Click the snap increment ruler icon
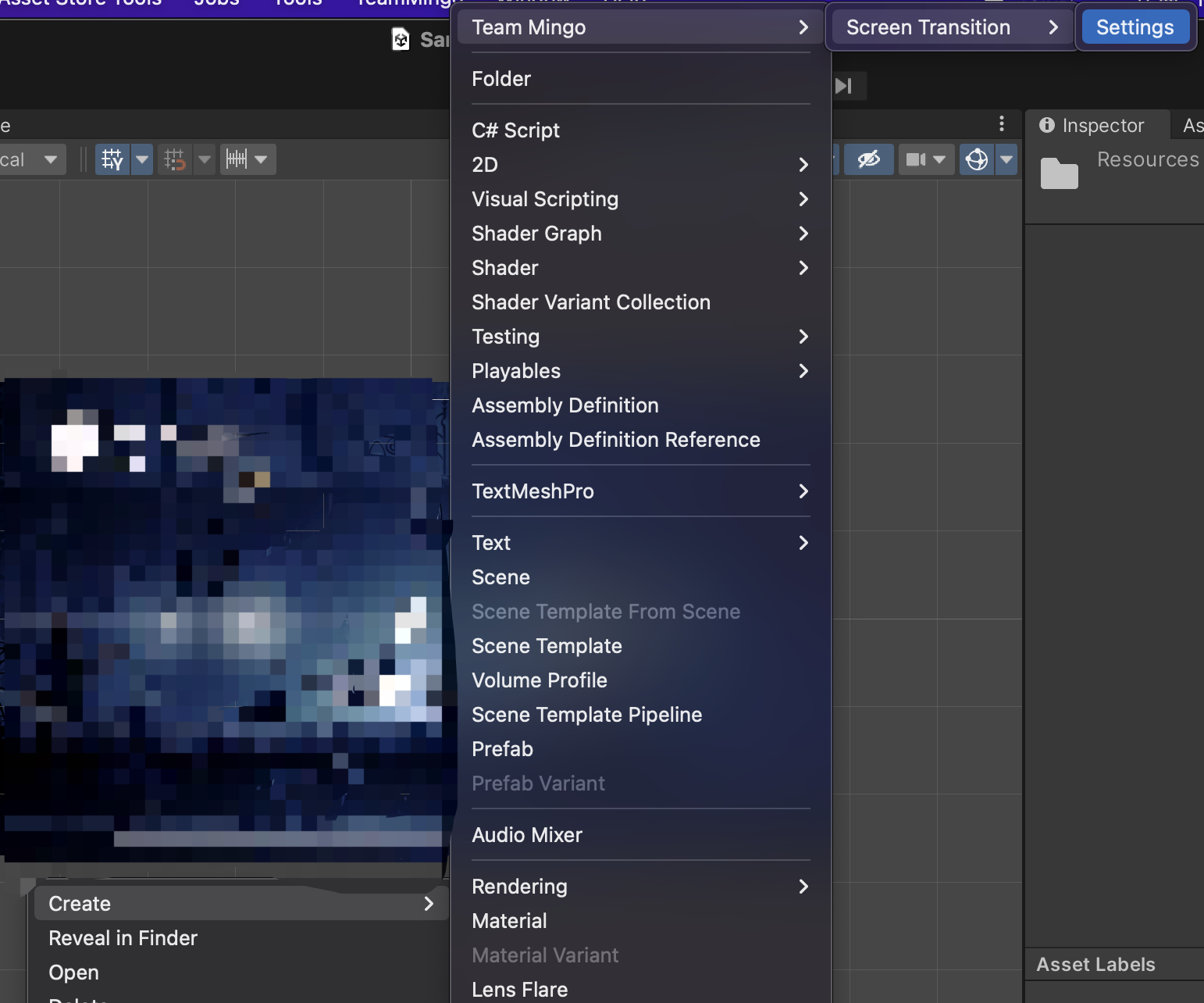The image size is (1204, 1003). coord(237,159)
